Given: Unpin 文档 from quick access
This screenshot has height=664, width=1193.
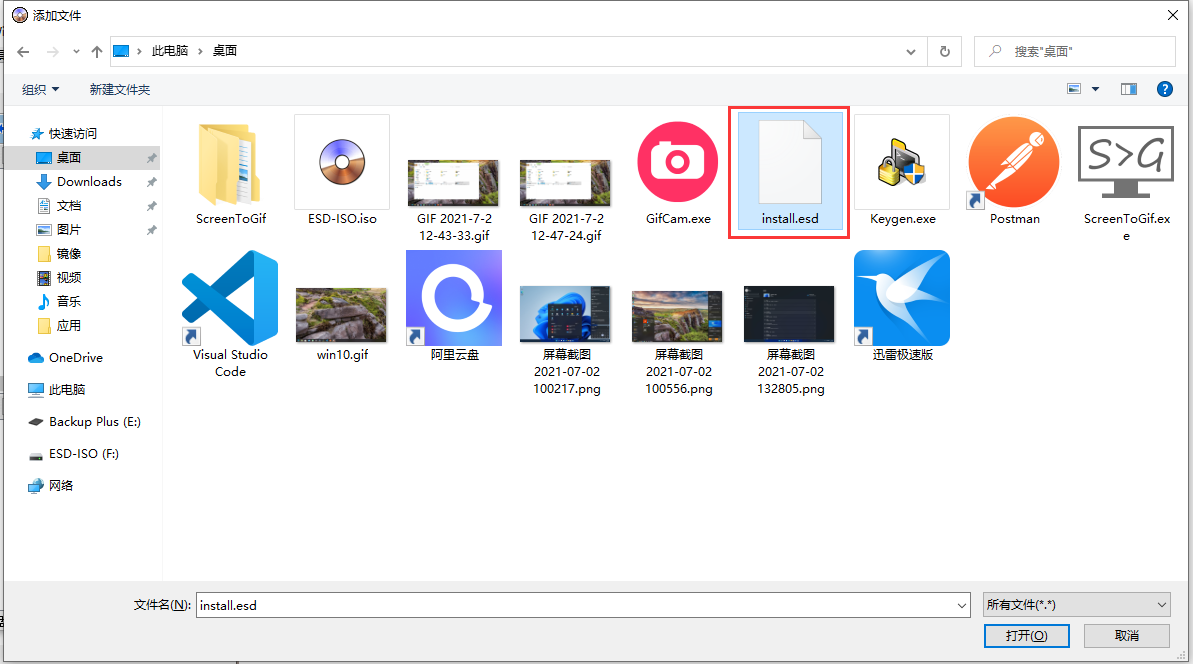Looking at the screenshot, I should 151,206.
